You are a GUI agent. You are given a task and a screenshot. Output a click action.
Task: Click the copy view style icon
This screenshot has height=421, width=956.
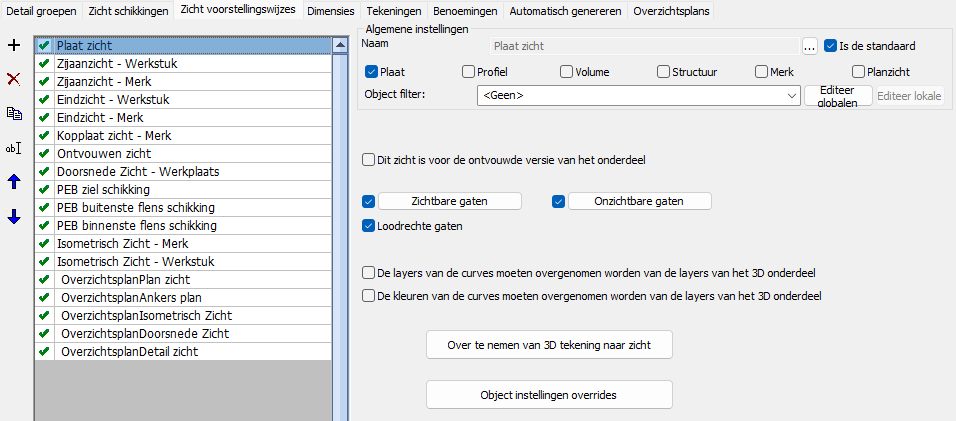pos(13,113)
